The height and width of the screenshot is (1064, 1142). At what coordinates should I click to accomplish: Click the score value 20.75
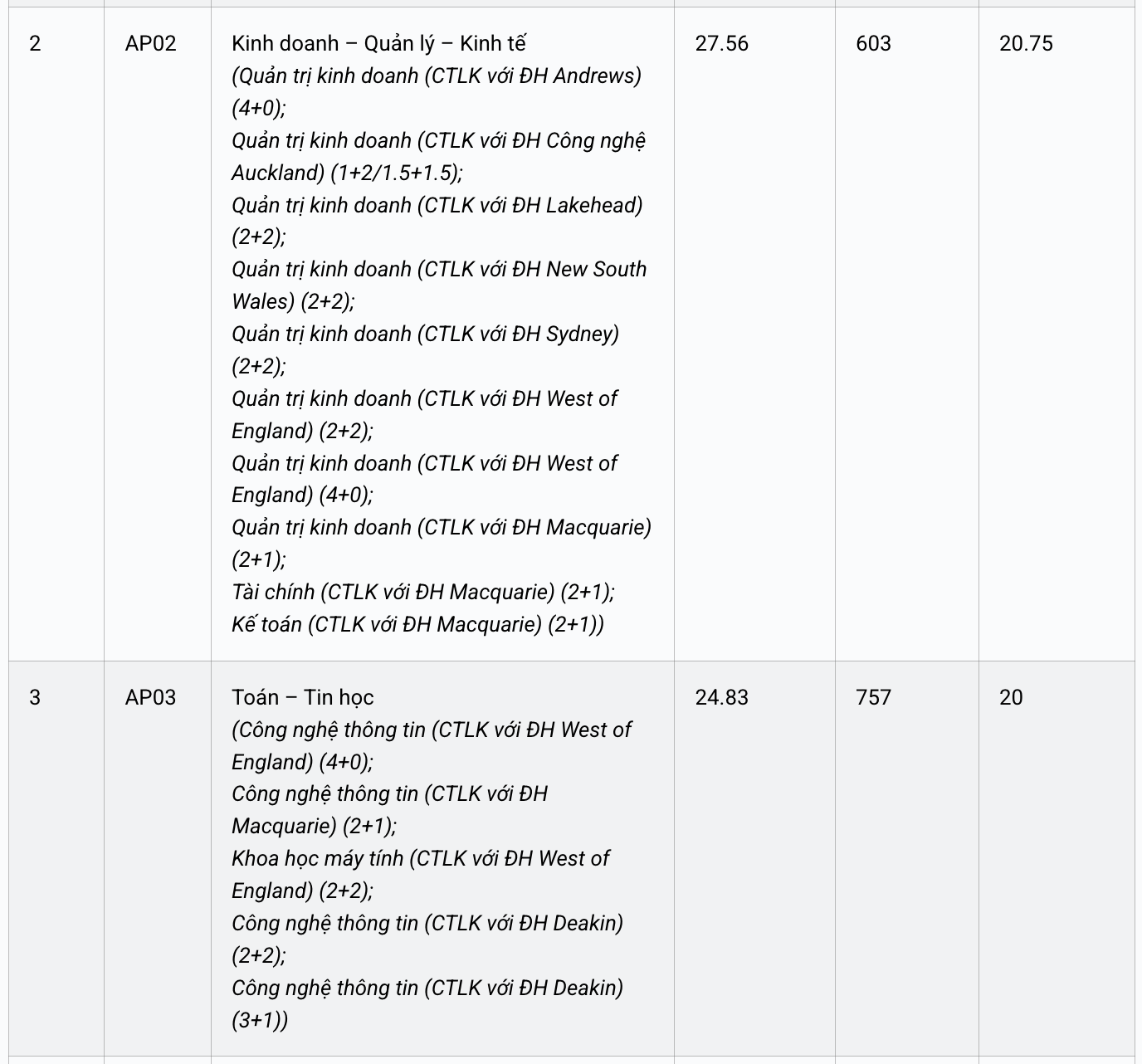coord(1026,43)
